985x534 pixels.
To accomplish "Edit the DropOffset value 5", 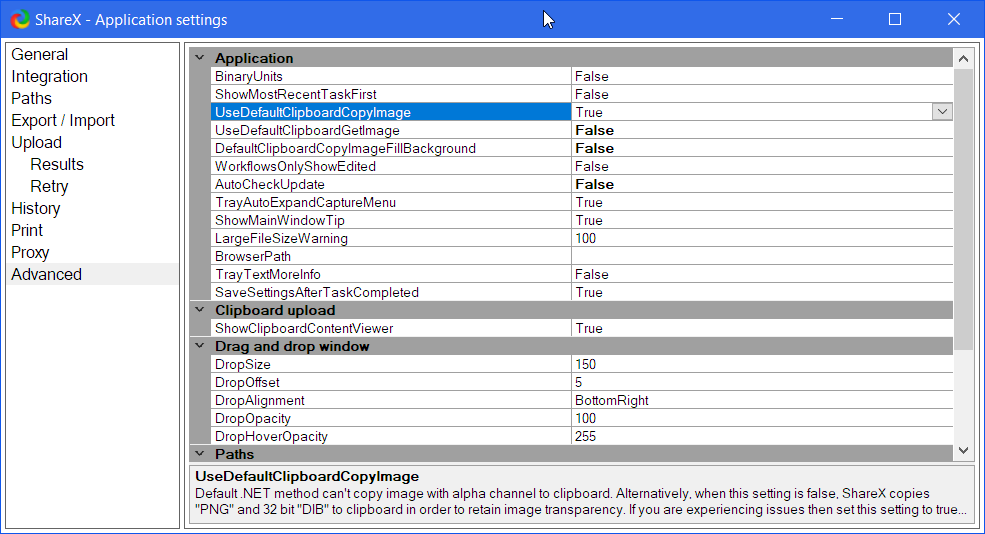I will coord(762,383).
